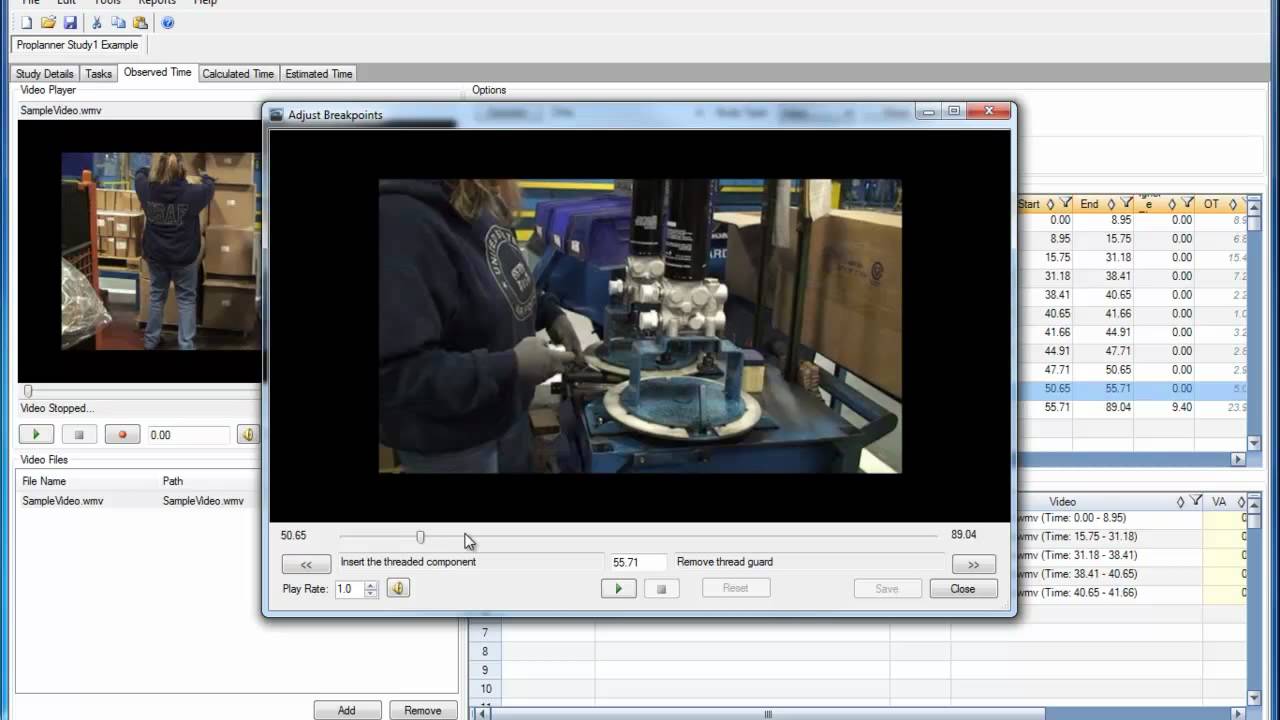Increase Play Rate with the up arrow
Viewport: 1280px width, 720px height.
371,584
